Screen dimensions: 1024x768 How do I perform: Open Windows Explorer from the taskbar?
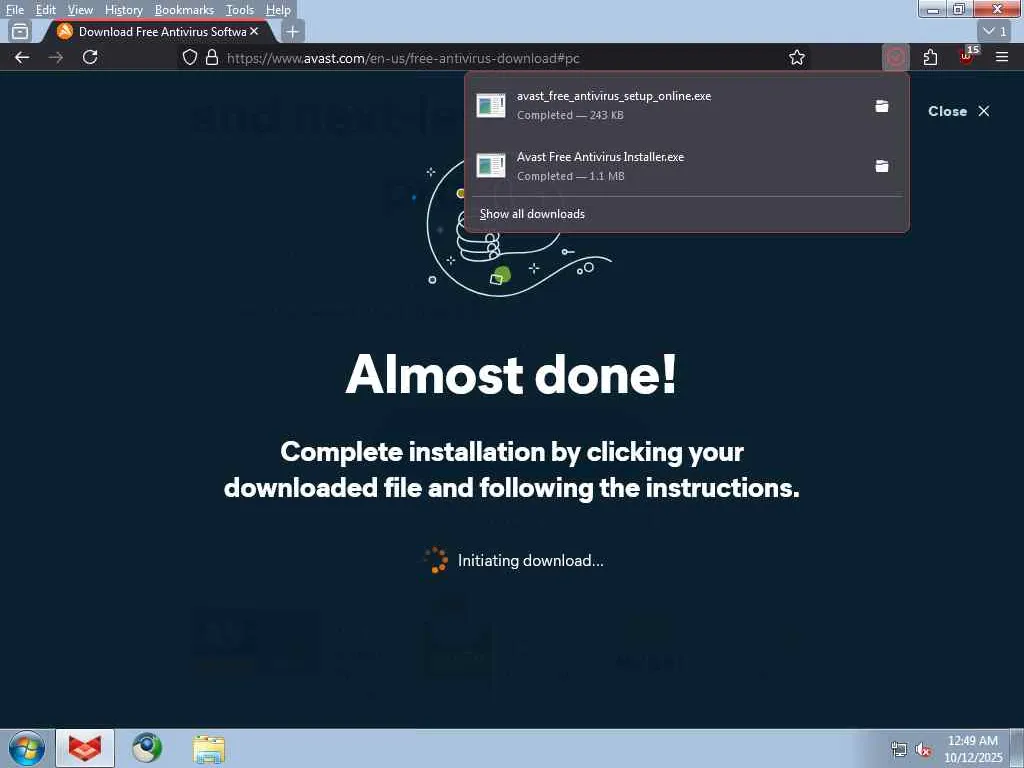pos(209,748)
